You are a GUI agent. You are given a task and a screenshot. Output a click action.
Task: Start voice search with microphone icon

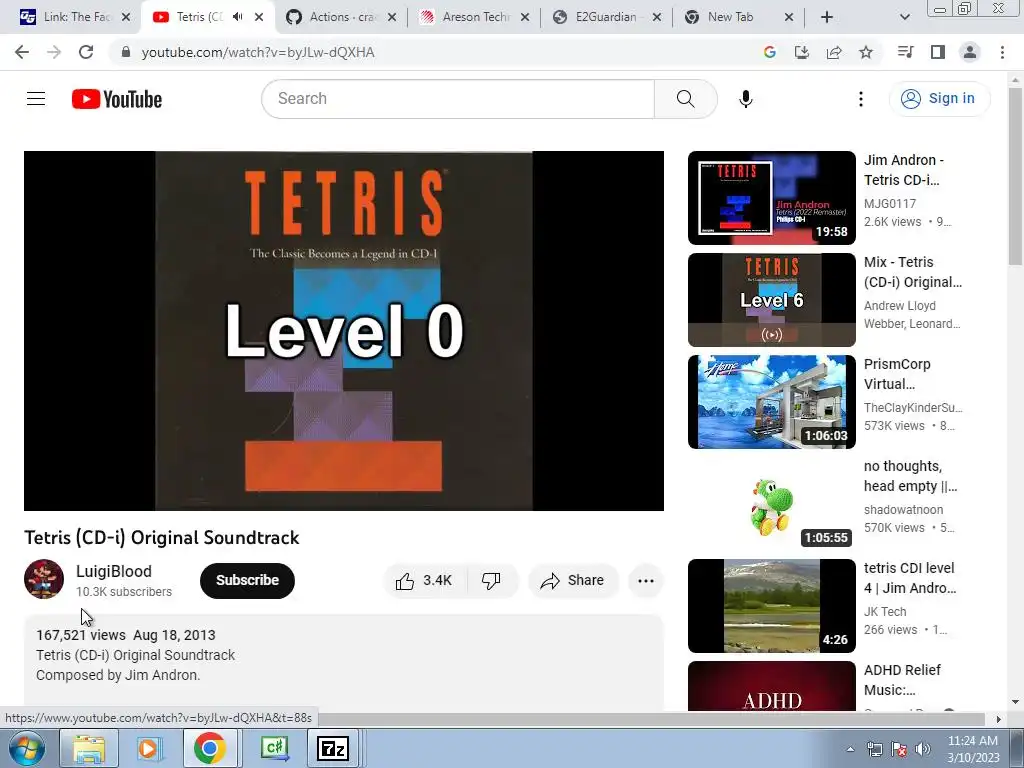[x=746, y=99]
